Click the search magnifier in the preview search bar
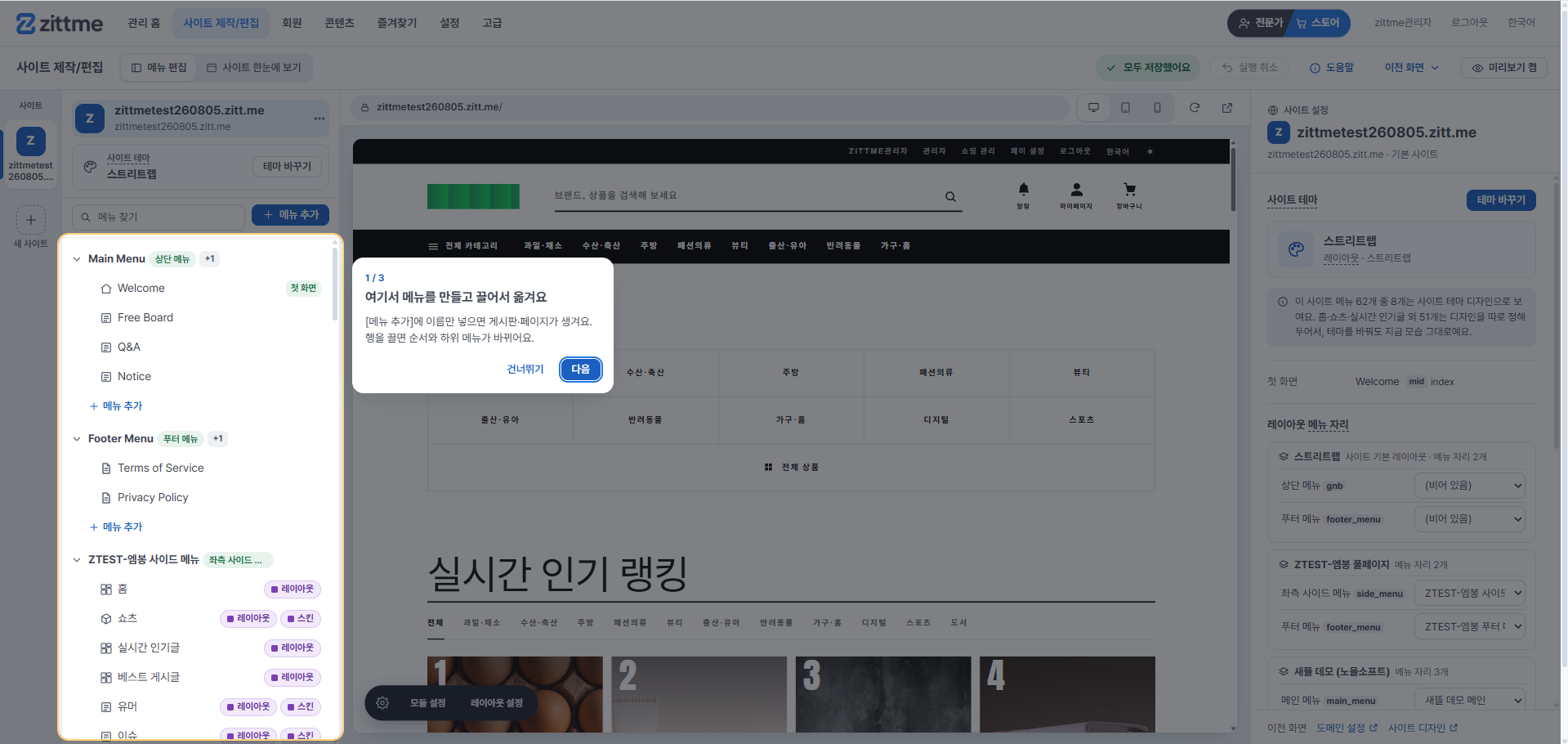Viewport: 1568px width, 744px height. 950,196
